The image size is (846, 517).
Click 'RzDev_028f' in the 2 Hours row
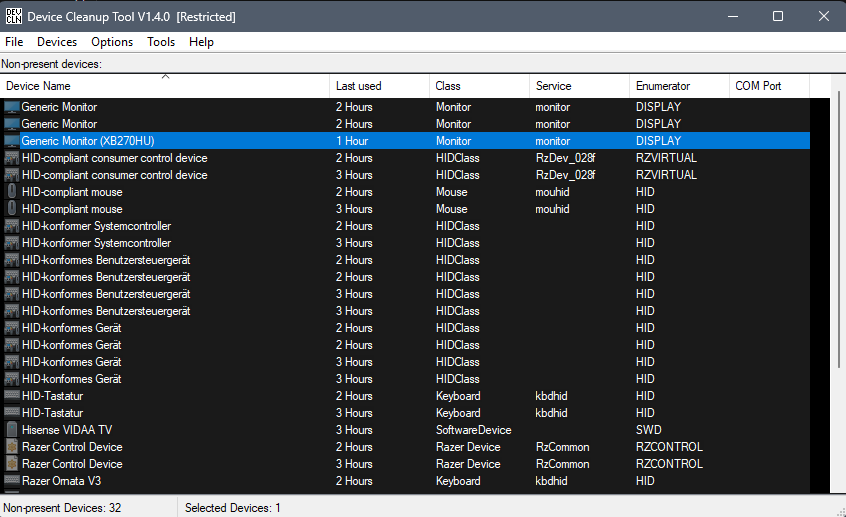click(565, 158)
